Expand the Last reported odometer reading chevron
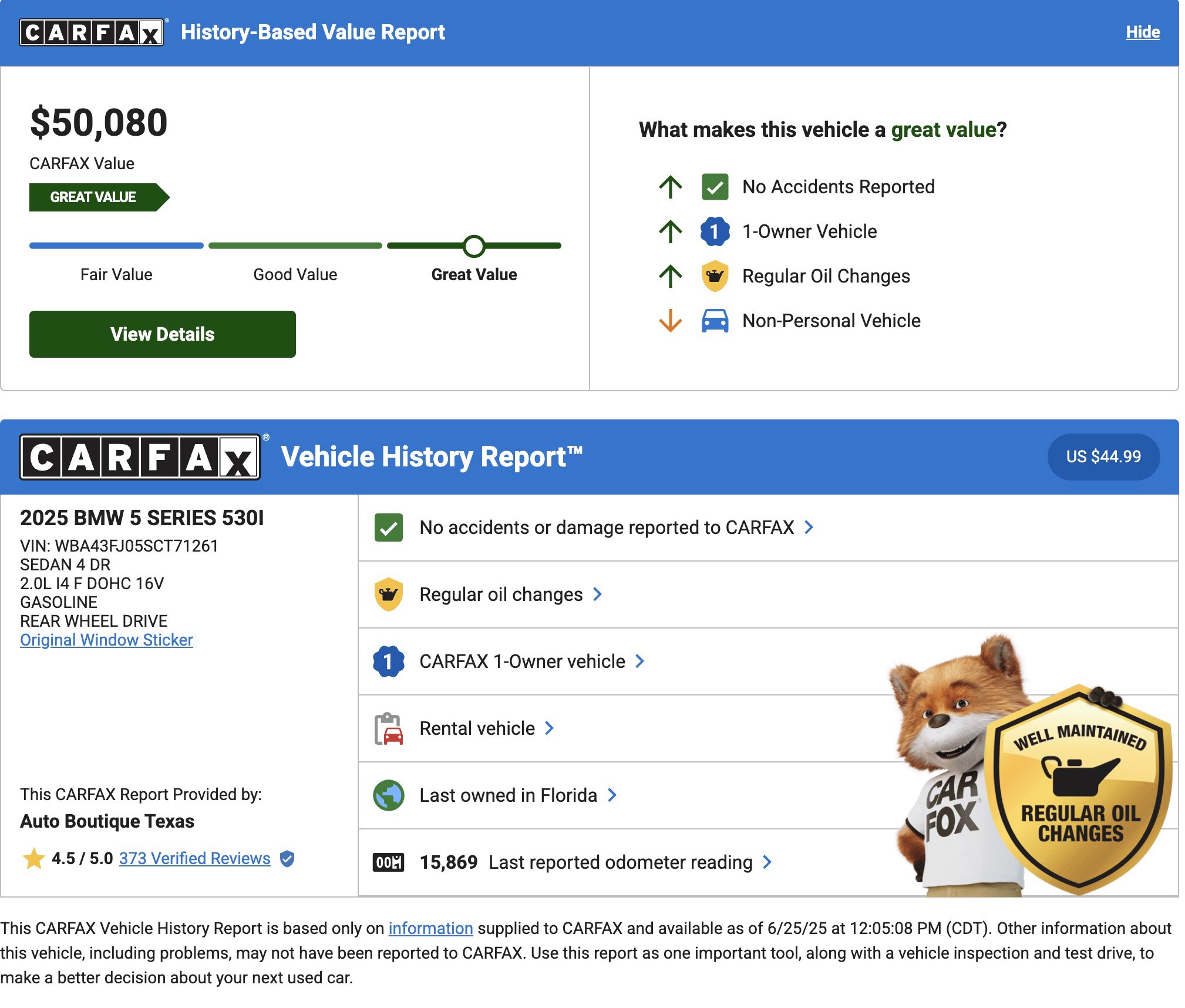The width and height of the screenshot is (1185, 1008). 767,862
